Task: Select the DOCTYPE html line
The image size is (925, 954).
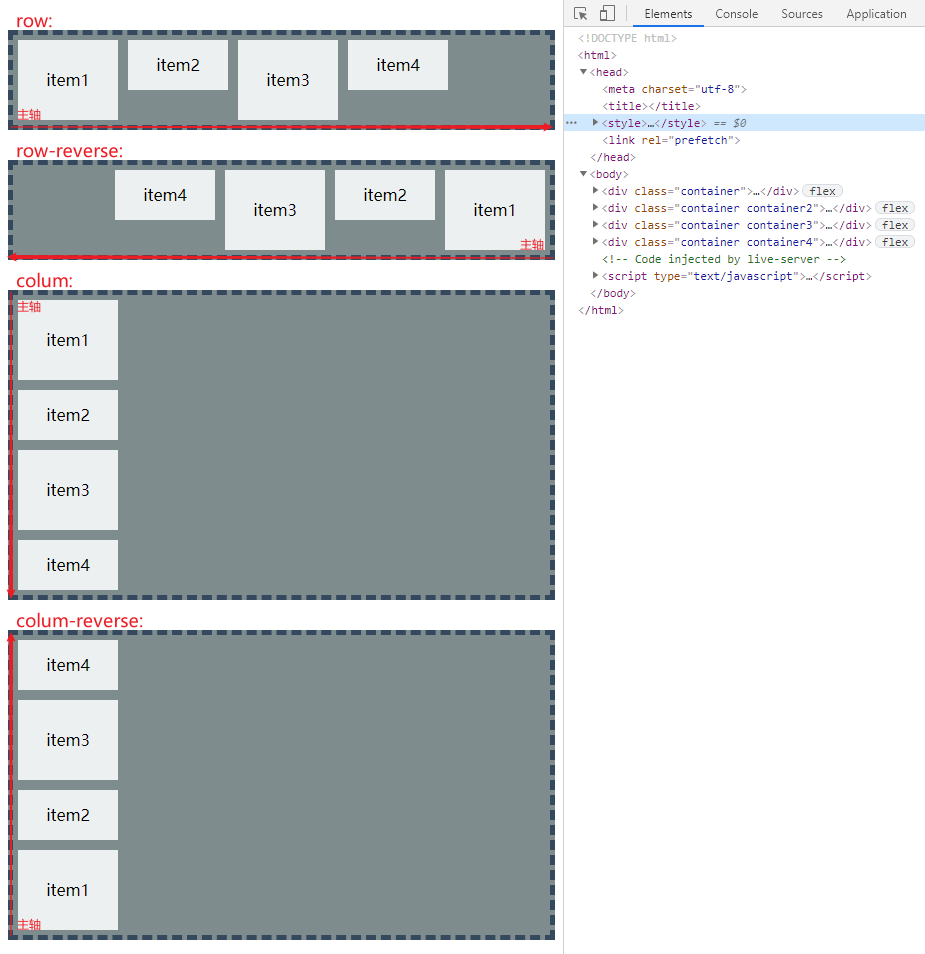Action: tap(627, 38)
